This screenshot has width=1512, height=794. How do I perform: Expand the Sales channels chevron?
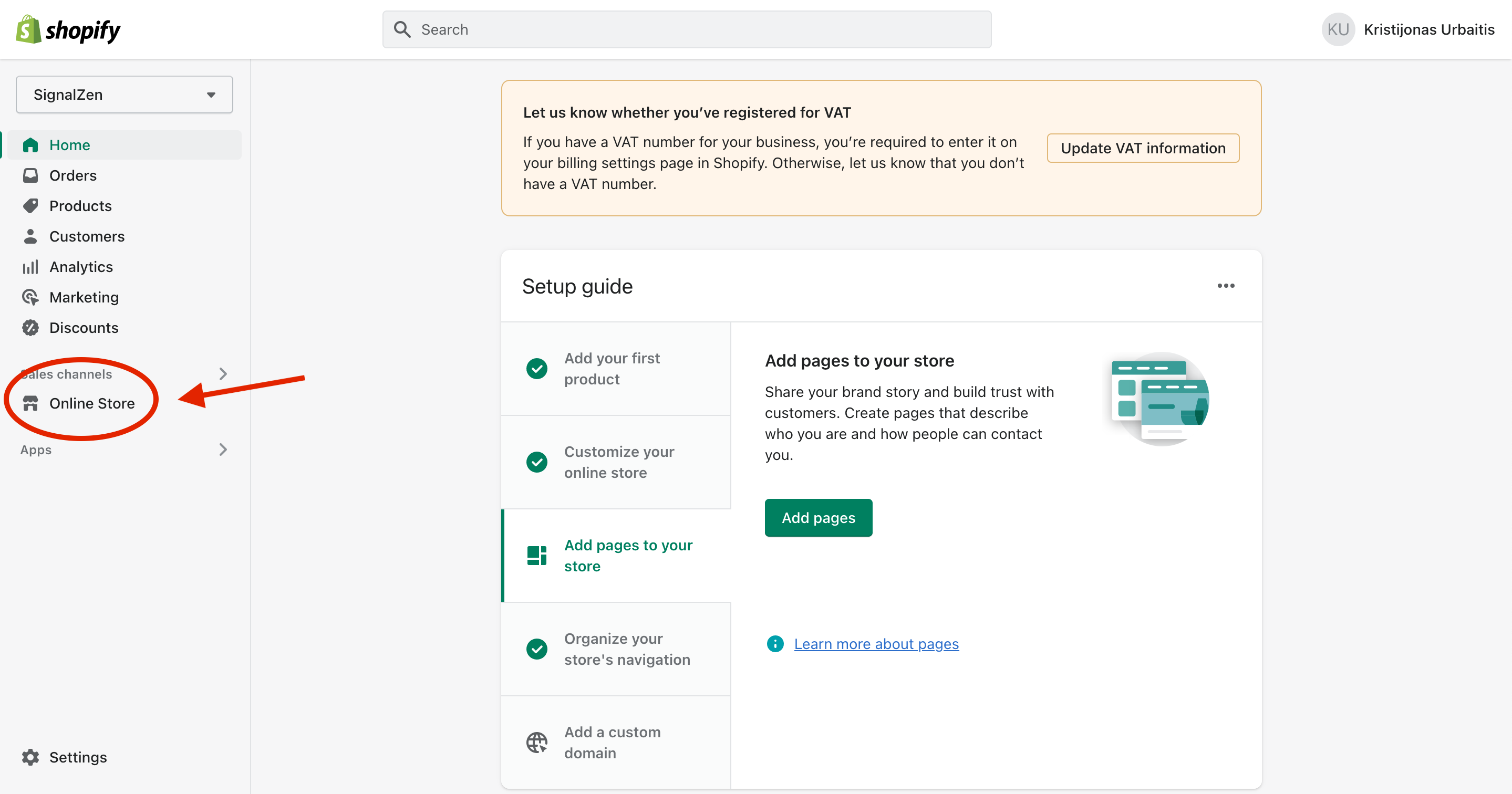pos(223,374)
